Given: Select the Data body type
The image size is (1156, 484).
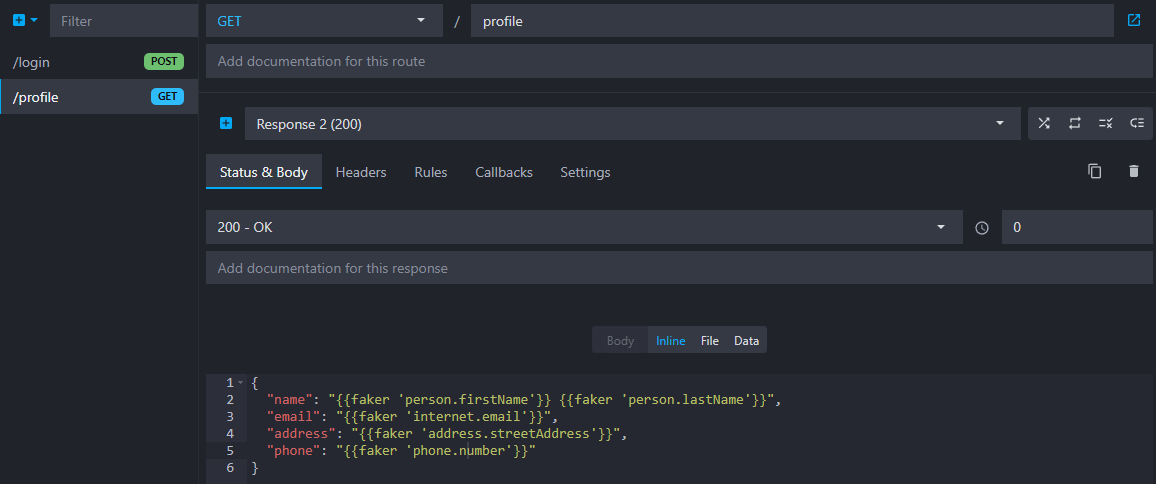Looking at the screenshot, I should [x=746, y=341].
